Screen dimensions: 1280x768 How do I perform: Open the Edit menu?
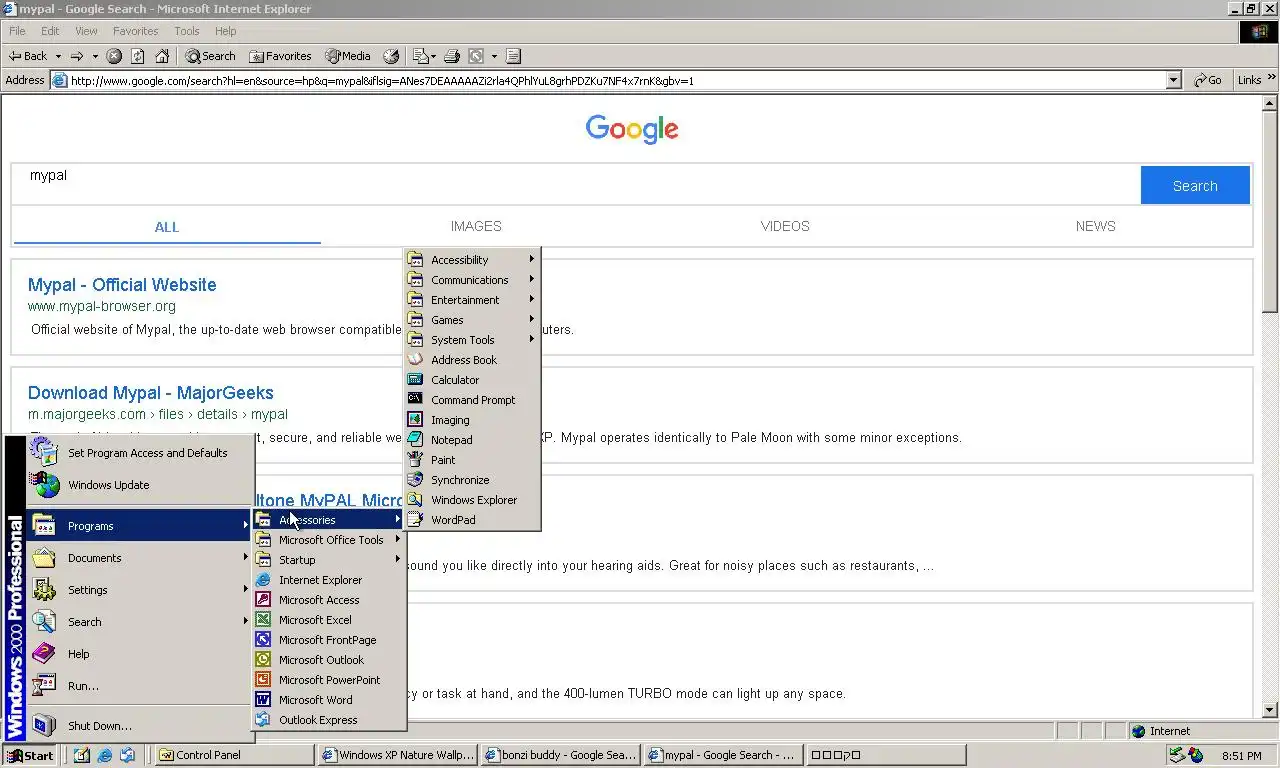coord(50,31)
